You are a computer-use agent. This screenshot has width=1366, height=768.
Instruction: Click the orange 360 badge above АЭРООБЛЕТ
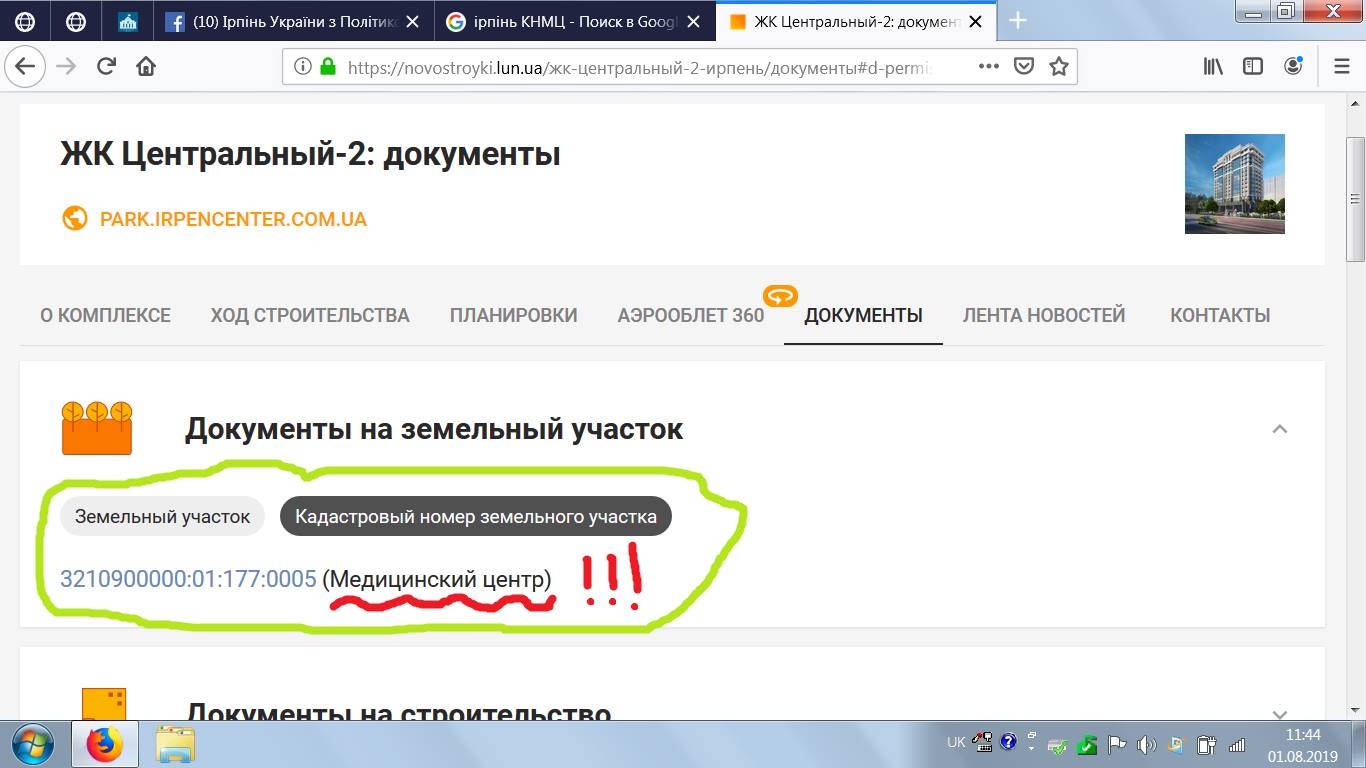[779, 295]
